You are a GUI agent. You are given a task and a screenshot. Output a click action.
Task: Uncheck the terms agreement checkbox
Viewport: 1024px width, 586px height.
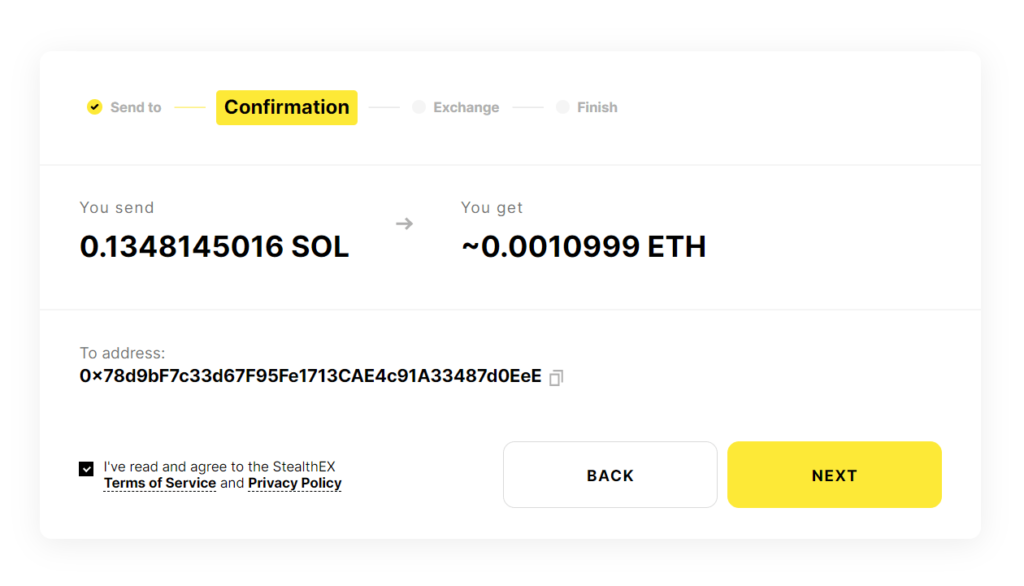point(87,468)
